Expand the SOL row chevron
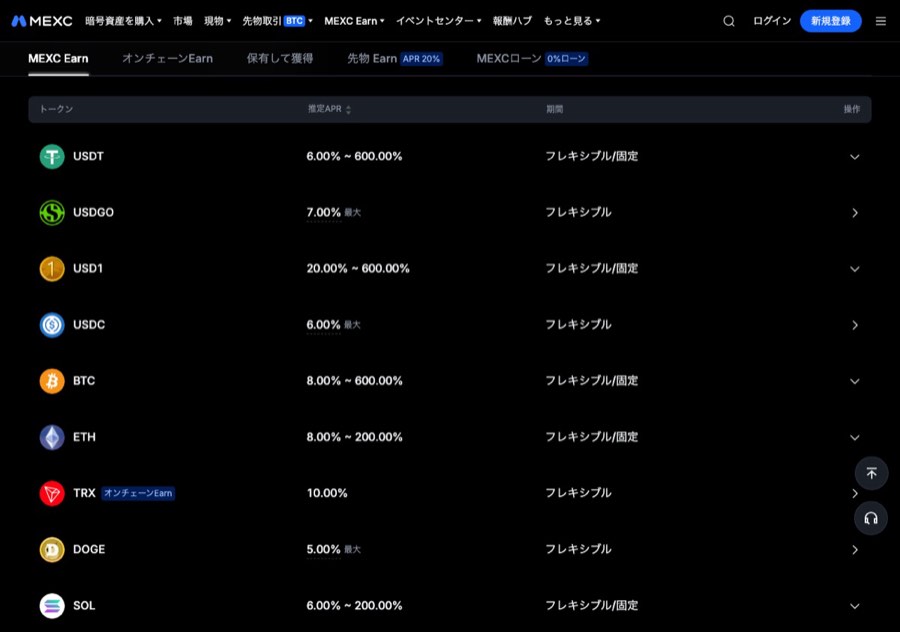This screenshot has width=900, height=632. [855, 606]
